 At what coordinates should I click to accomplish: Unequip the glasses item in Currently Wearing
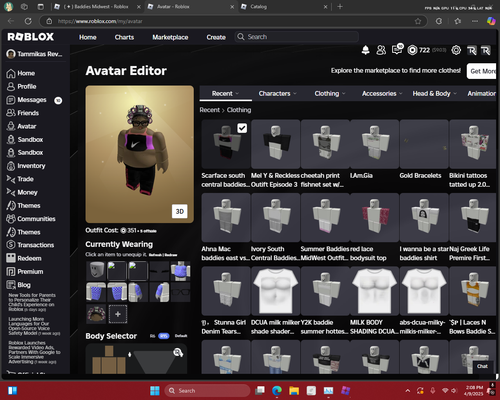(x=180, y=292)
